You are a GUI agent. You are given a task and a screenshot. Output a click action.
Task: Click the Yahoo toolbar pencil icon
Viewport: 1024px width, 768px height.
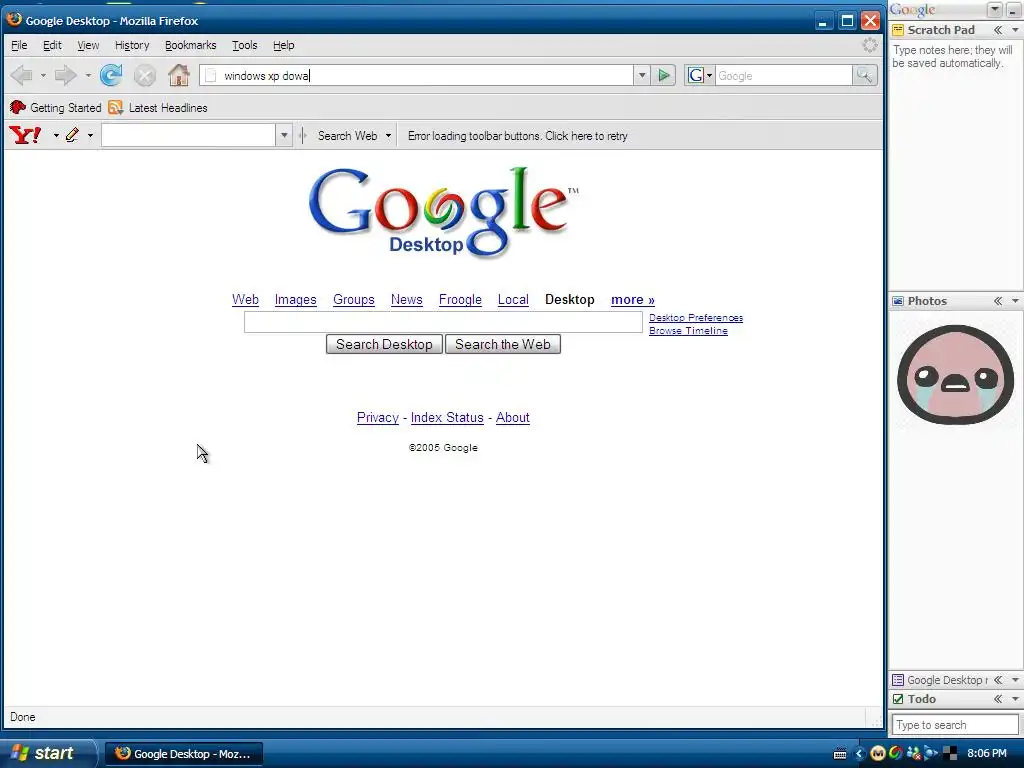72,135
